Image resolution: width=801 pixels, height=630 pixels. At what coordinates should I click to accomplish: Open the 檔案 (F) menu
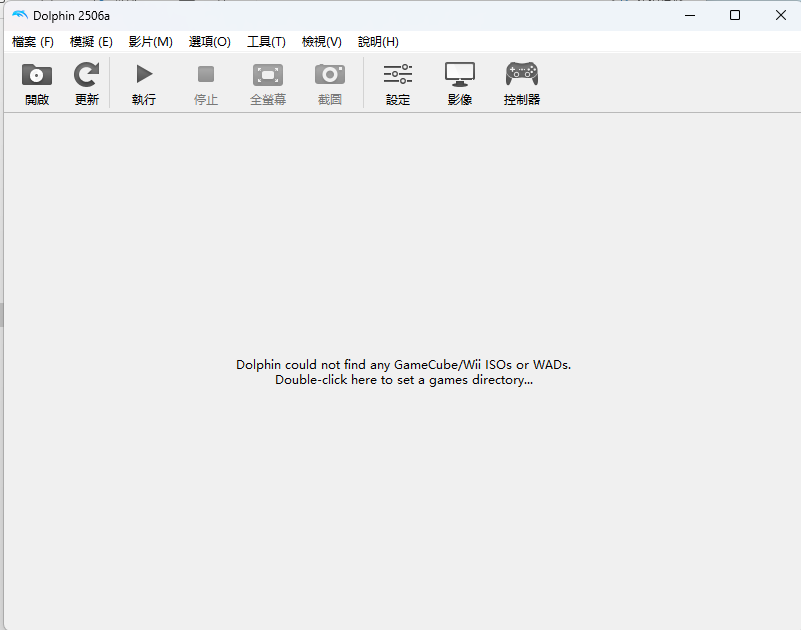pos(33,42)
